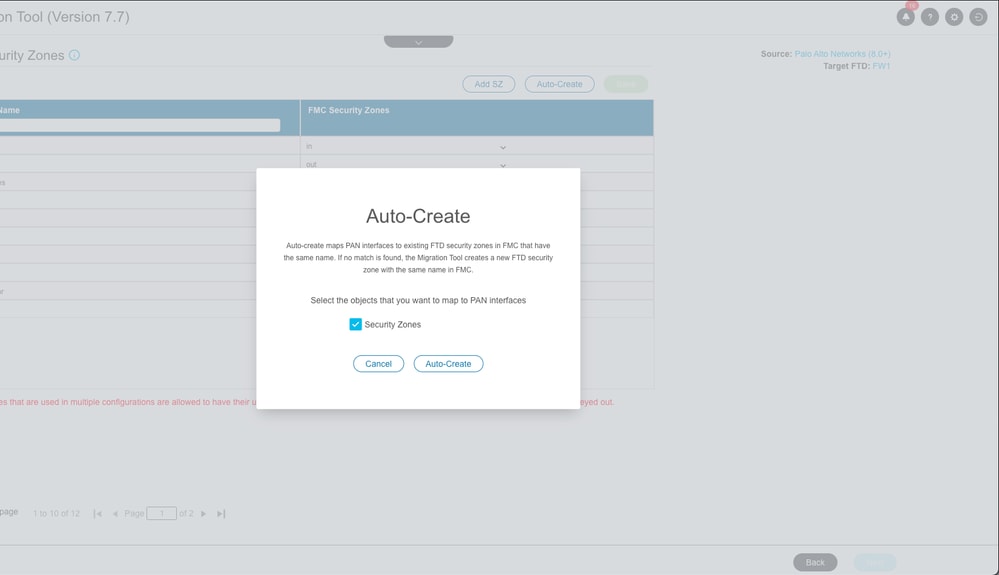999x575 pixels.
Task: Click the logout icon at top right
Action: [x=978, y=17]
